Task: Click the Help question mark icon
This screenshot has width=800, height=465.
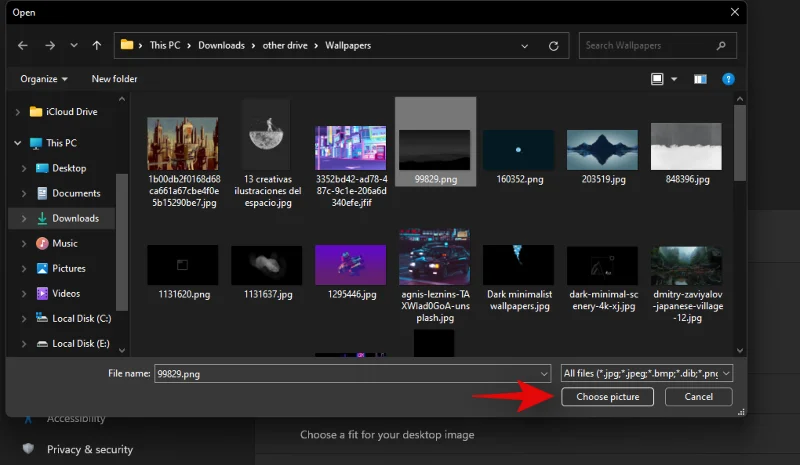Action: (x=729, y=78)
